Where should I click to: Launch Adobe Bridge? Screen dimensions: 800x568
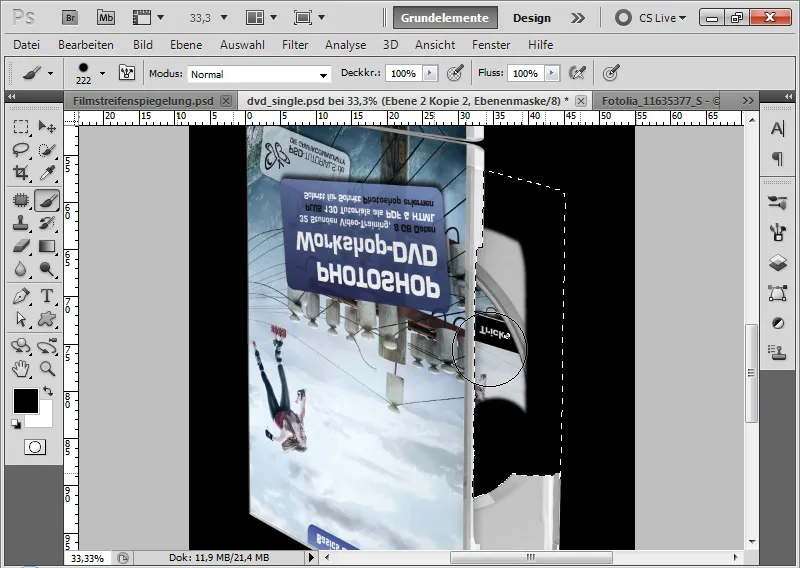[x=70, y=18]
